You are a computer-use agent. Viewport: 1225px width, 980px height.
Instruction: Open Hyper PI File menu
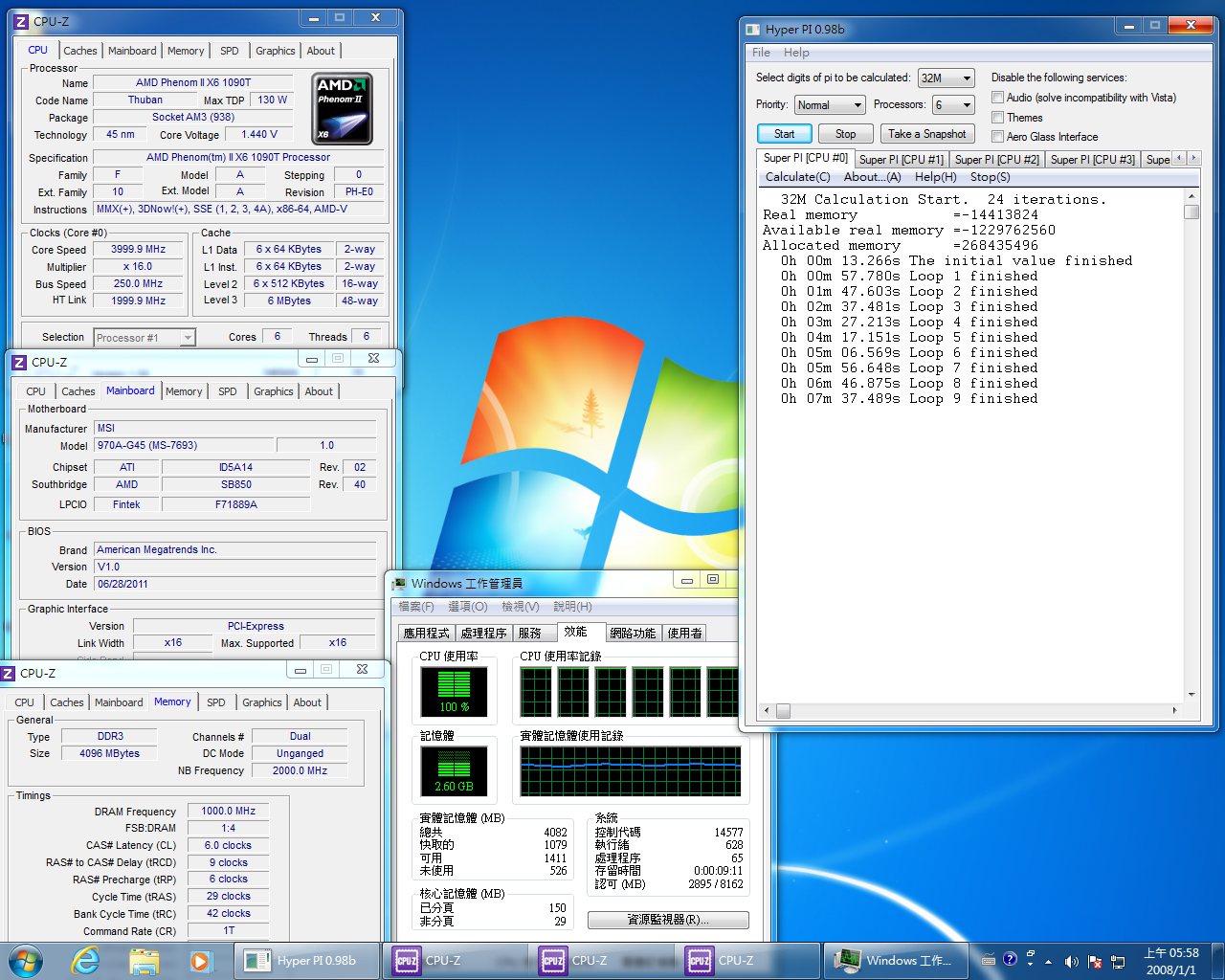click(761, 53)
